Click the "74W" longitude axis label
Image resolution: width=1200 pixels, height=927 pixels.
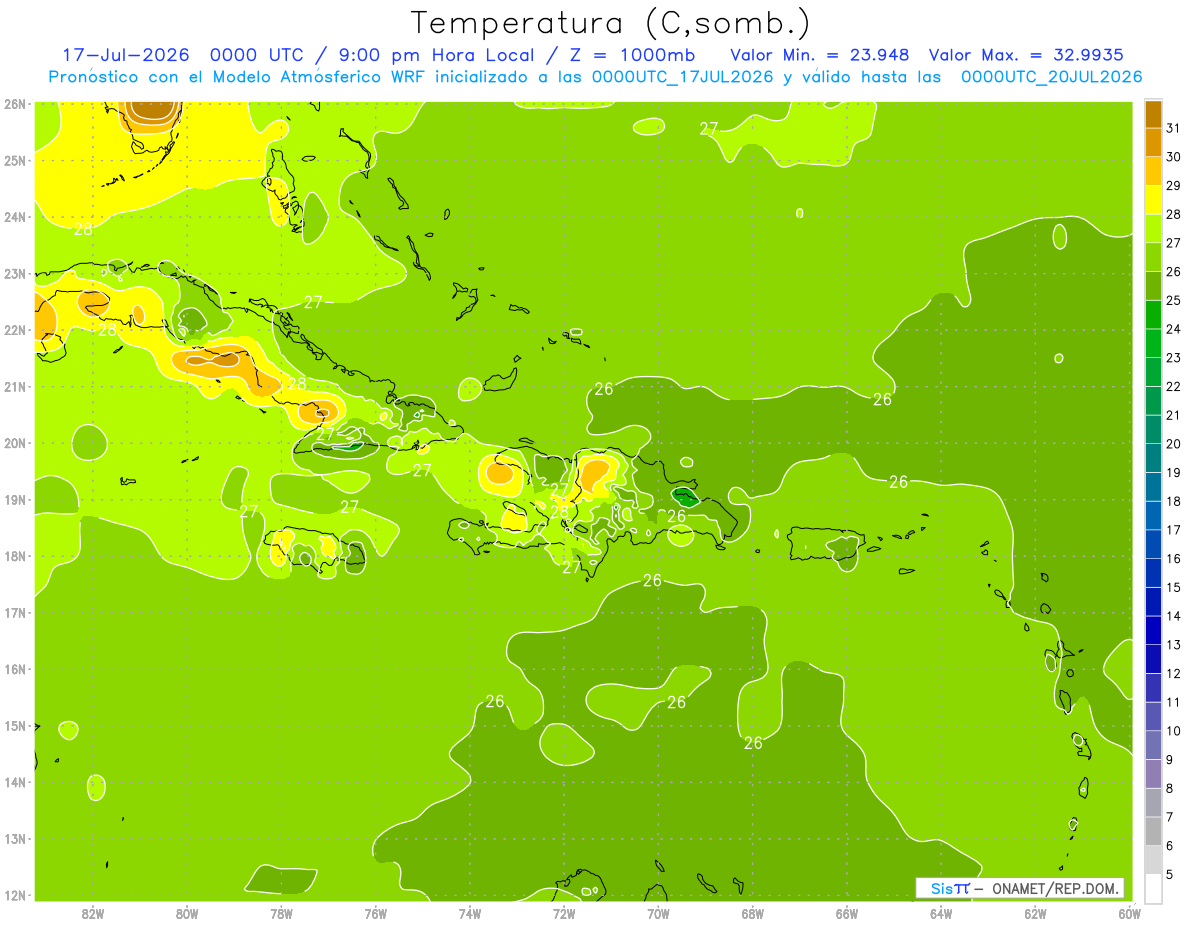469,913
